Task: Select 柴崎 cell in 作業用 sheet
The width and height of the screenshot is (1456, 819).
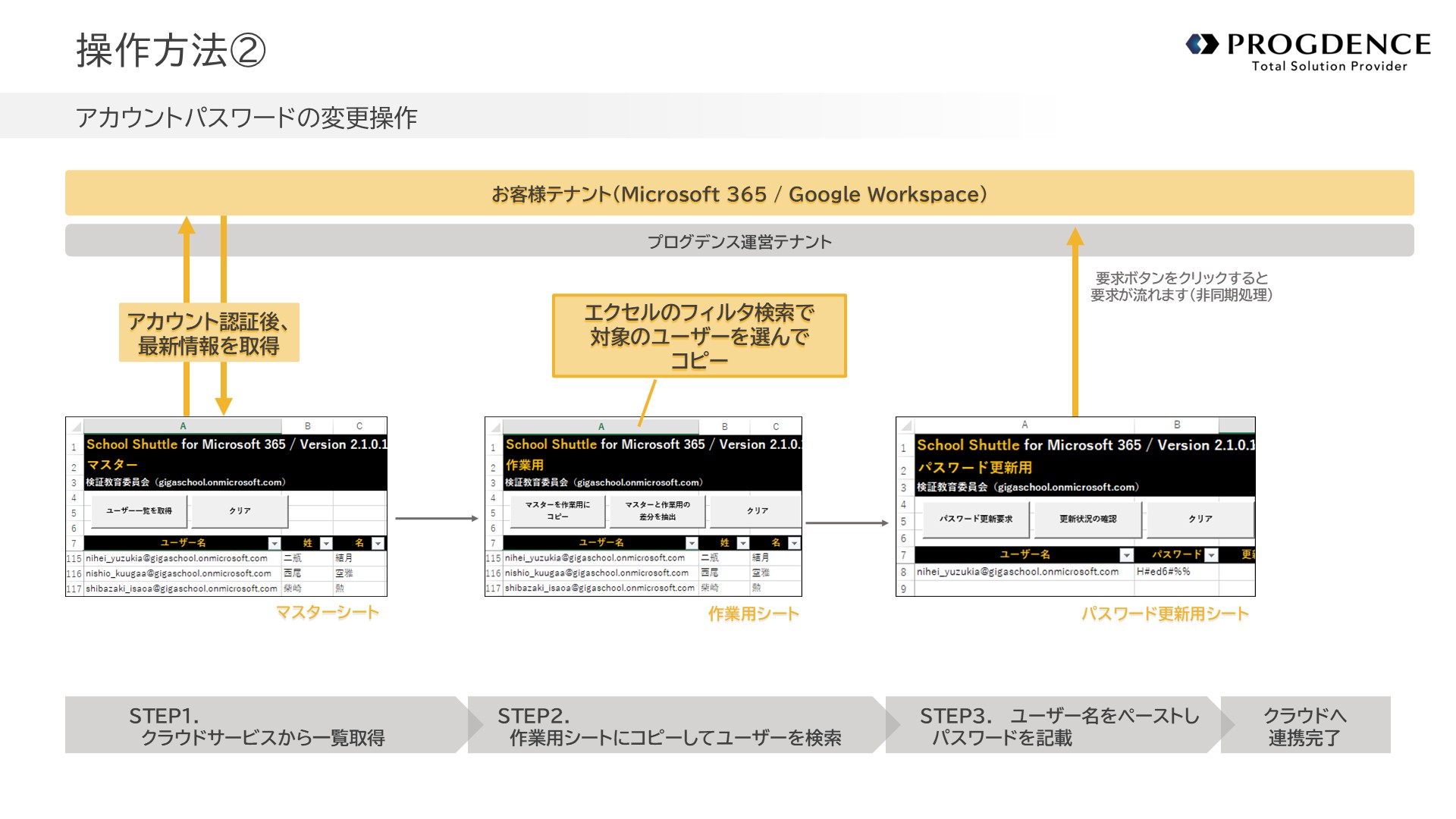Action: pyautogui.click(x=724, y=588)
